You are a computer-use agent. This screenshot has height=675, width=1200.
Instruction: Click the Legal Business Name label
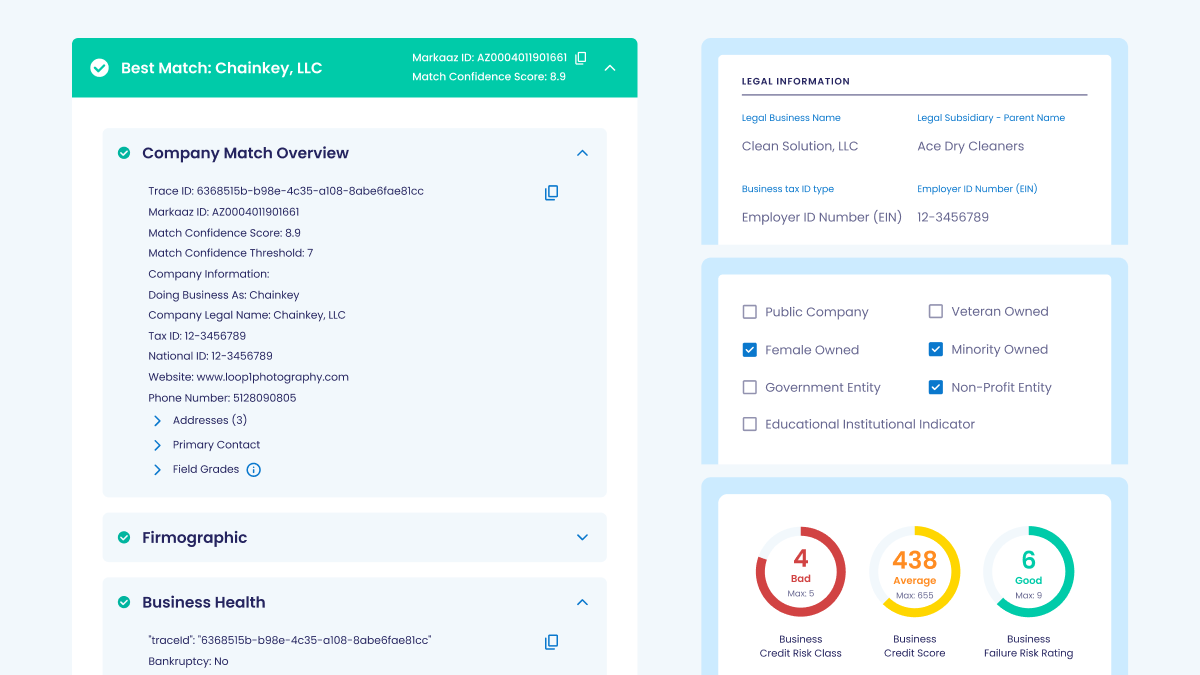(791, 117)
